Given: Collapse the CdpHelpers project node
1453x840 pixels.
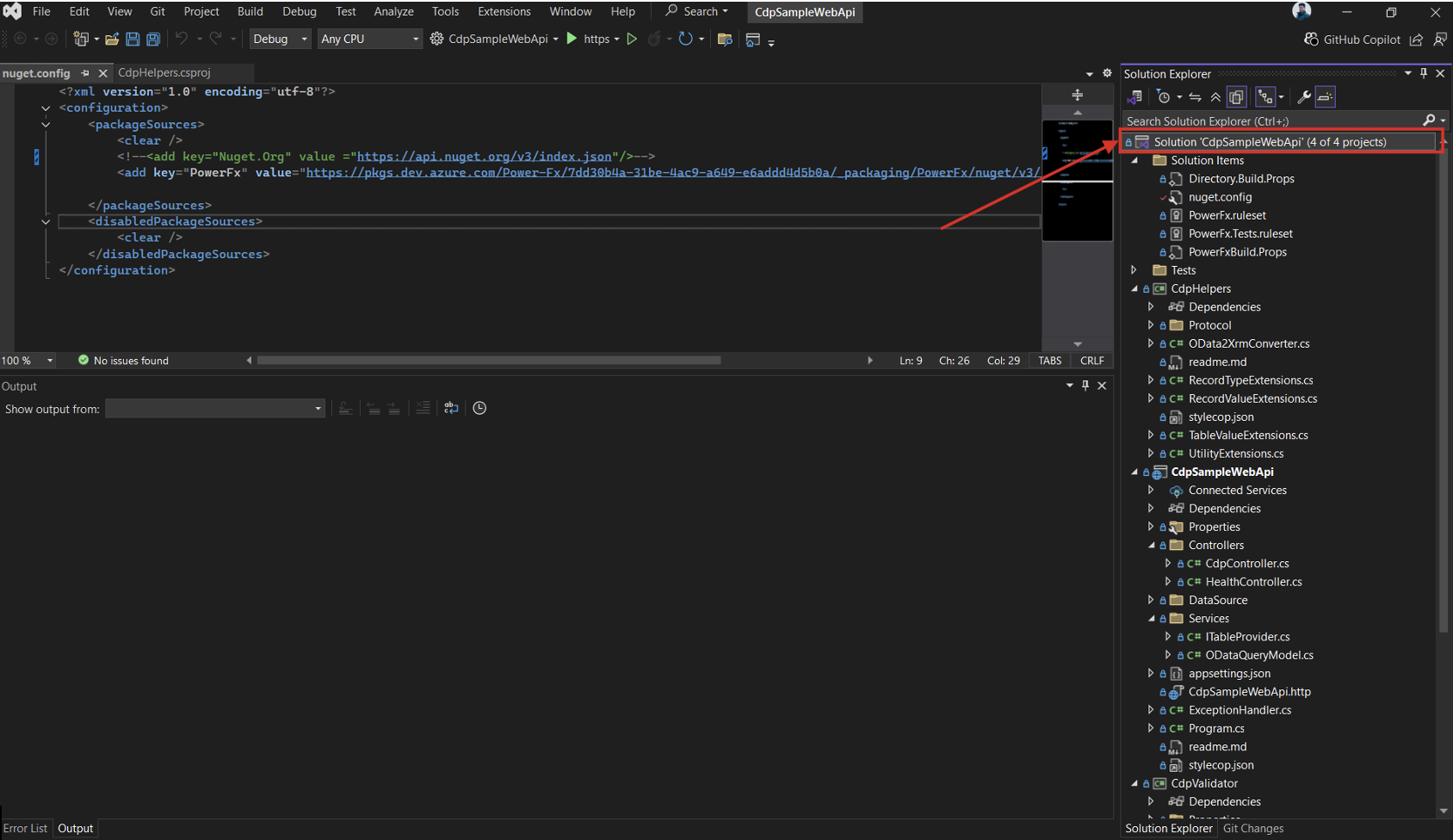Looking at the screenshot, I should click(x=1135, y=288).
